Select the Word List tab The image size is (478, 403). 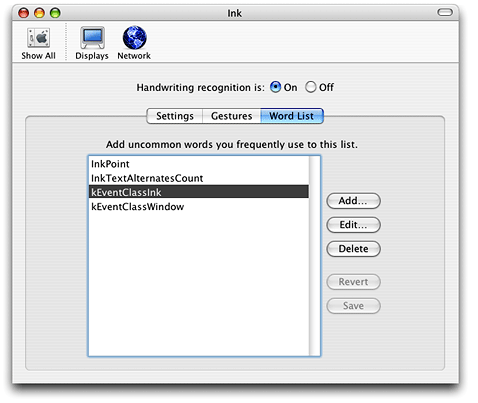point(292,116)
